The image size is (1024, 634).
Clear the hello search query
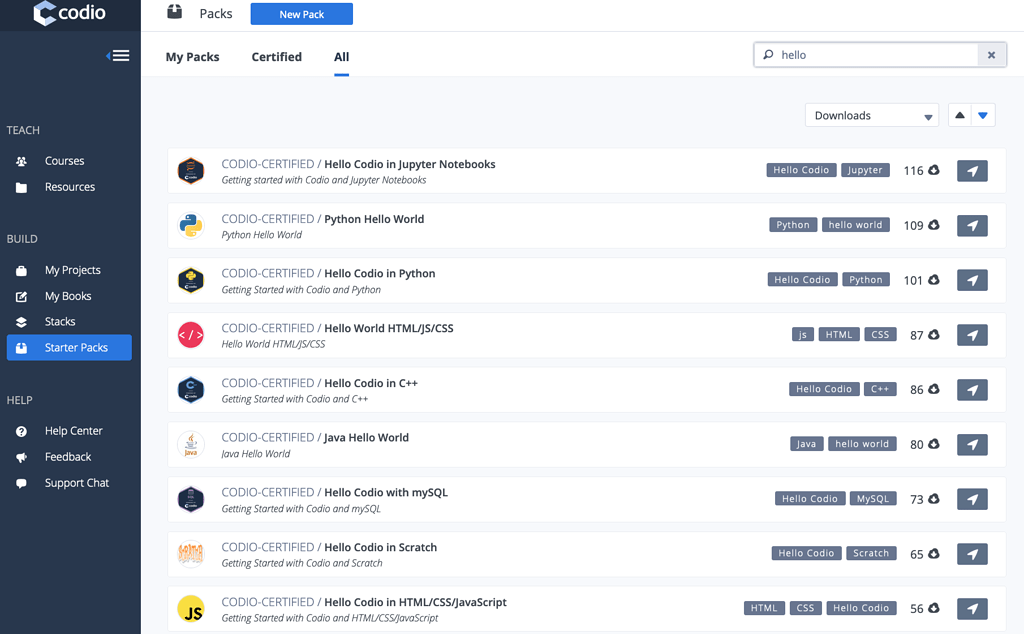coord(990,54)
